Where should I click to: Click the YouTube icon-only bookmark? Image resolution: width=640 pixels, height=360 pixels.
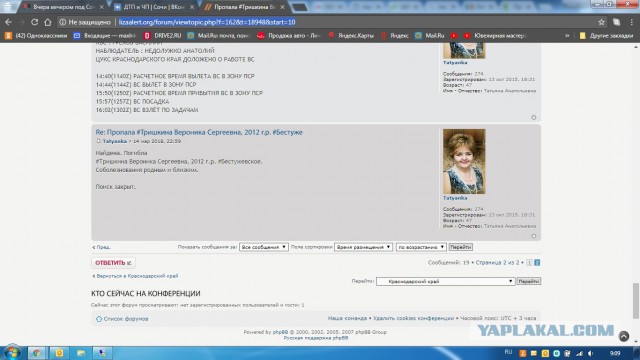click(454, 36)
